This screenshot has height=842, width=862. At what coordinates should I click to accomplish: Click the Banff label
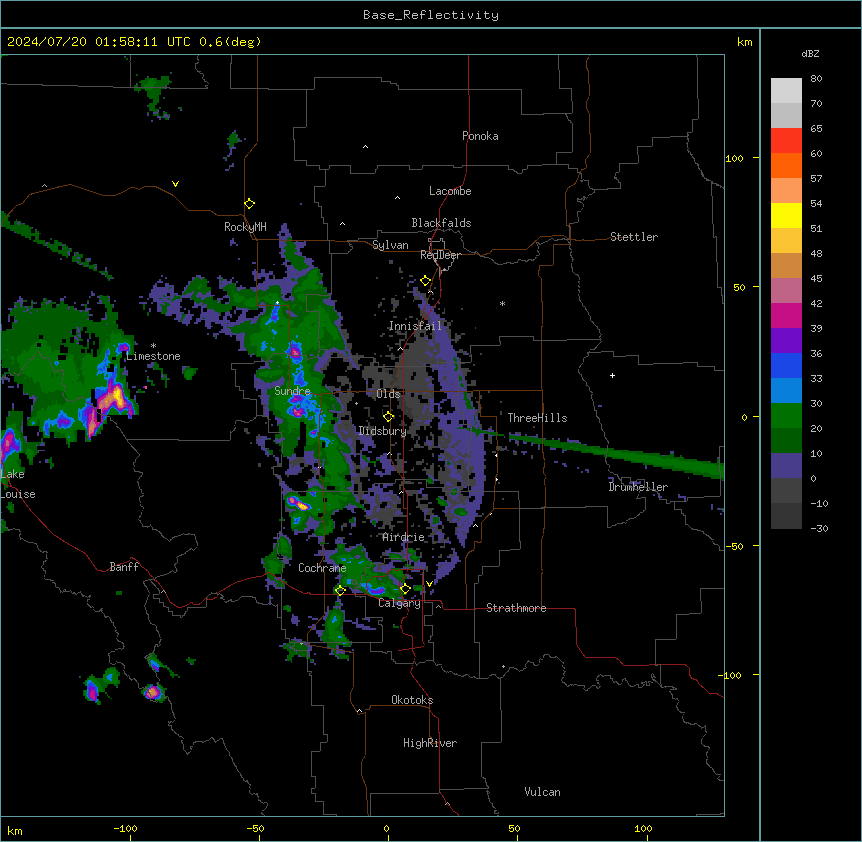[124, 567]
